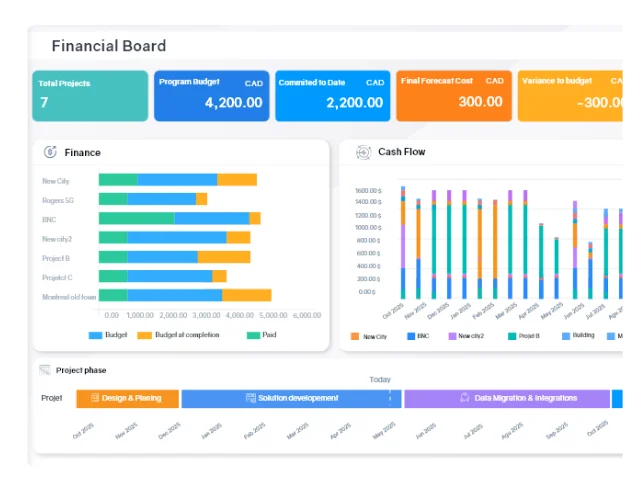Image resolution: width=626 pixels, height=492 pixels.
Task: Toggle BNC series in Cash Flow legend
Action: point(418,337)
